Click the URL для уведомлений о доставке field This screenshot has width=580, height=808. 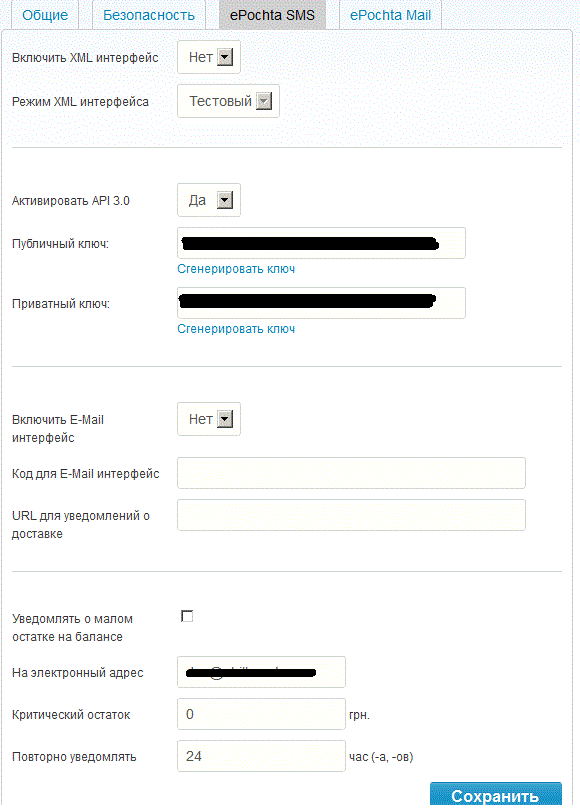click(351, 515)
